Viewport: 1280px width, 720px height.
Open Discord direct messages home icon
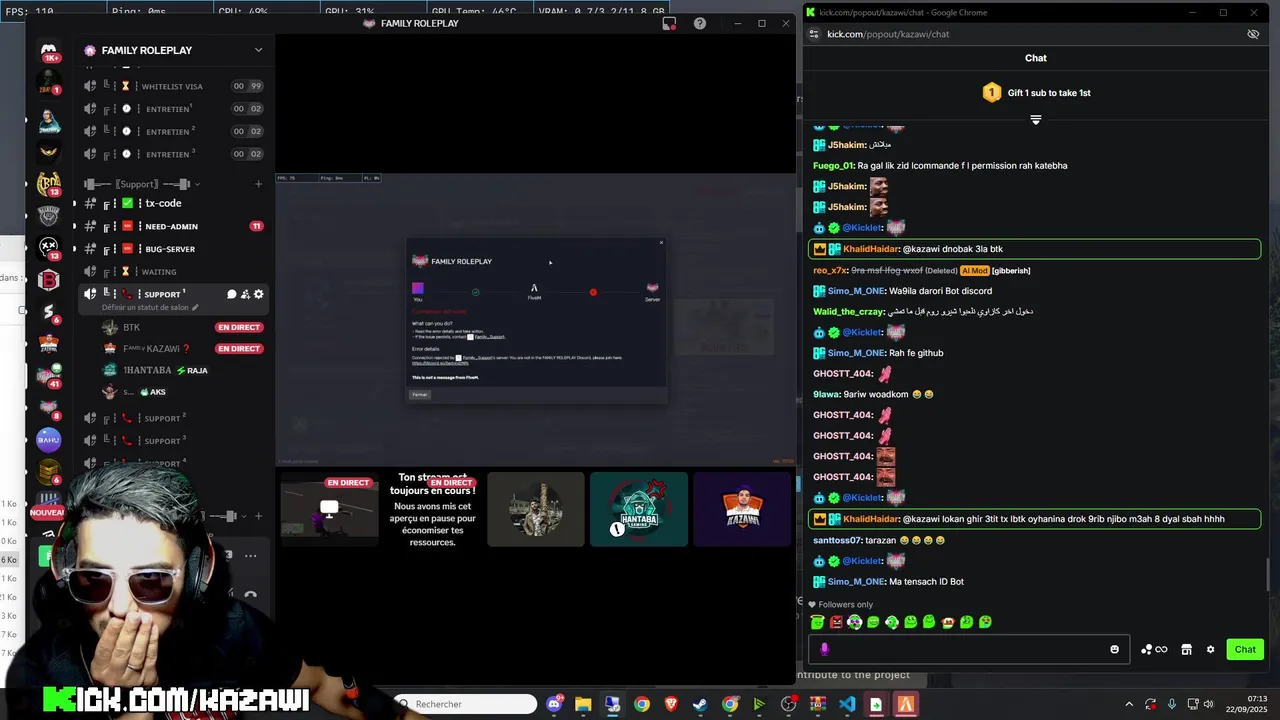48,50
